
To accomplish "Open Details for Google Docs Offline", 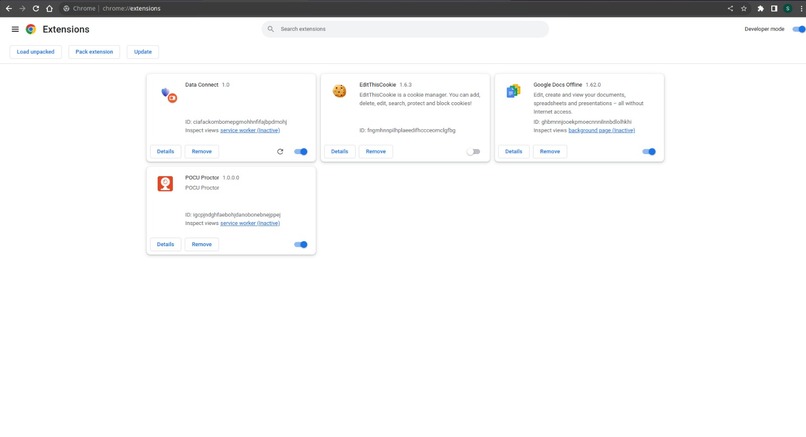I will pyautogui.click(x=514, y=152).
